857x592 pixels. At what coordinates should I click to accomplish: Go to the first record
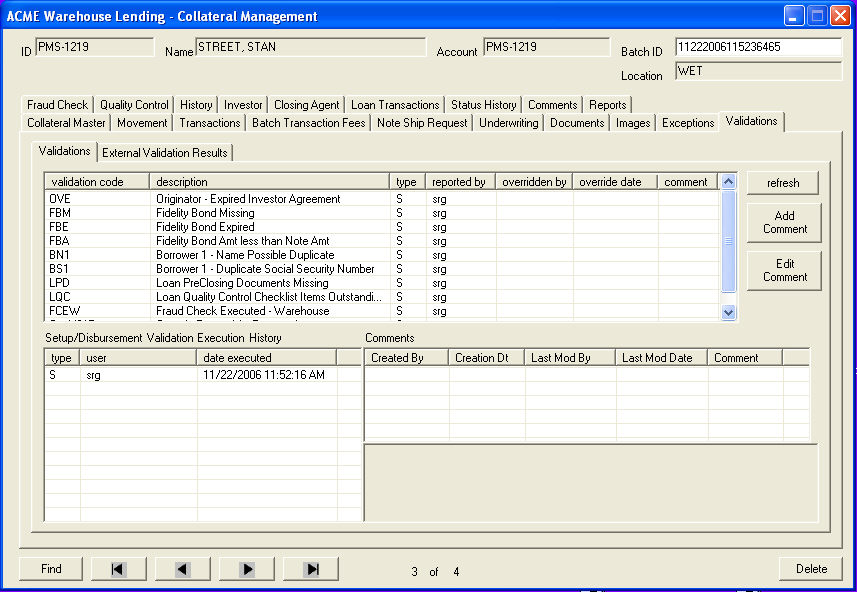coord(118,568)
